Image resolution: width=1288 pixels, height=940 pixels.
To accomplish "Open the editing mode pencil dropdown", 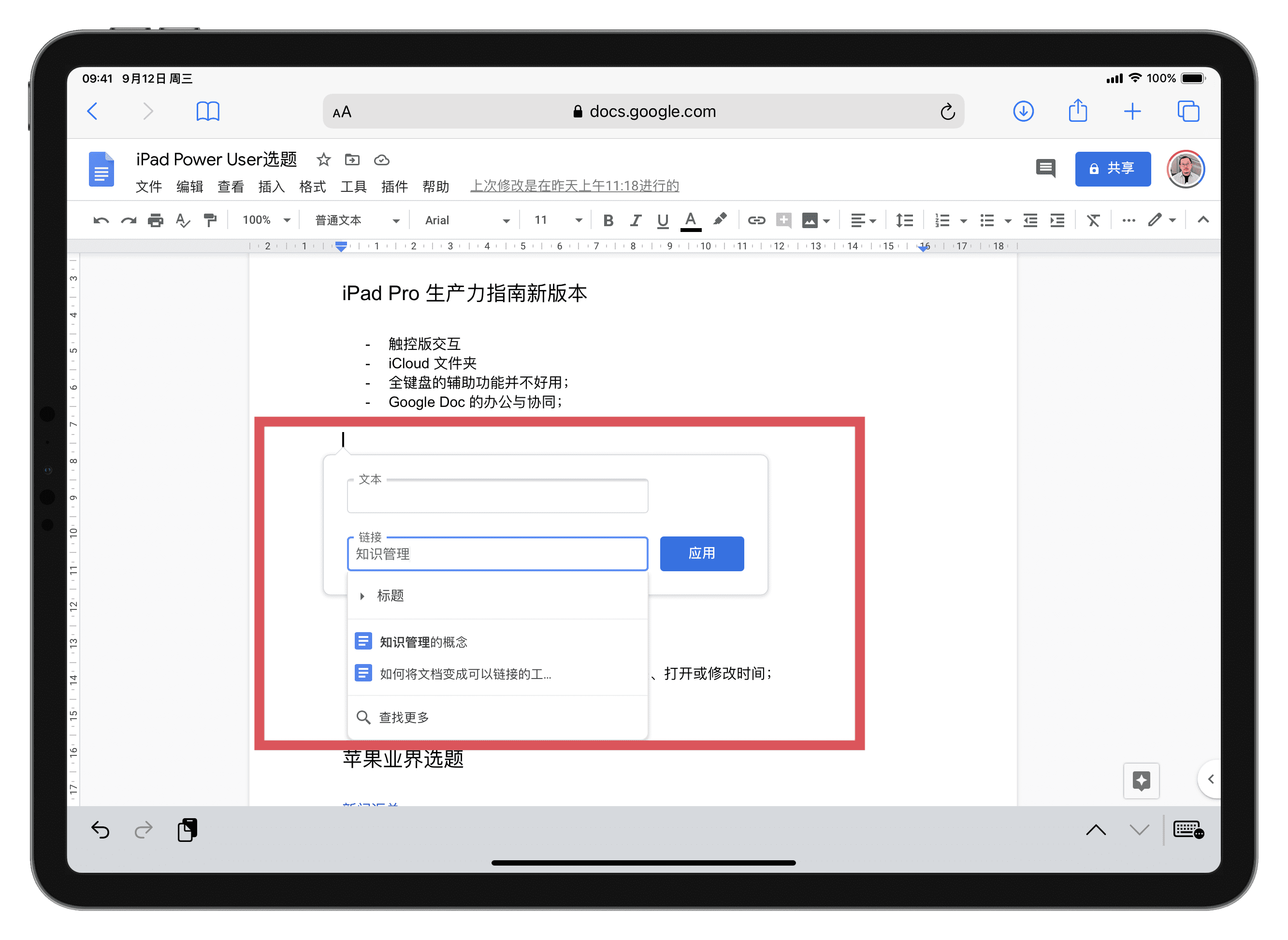I will [x=1161, y=220].
